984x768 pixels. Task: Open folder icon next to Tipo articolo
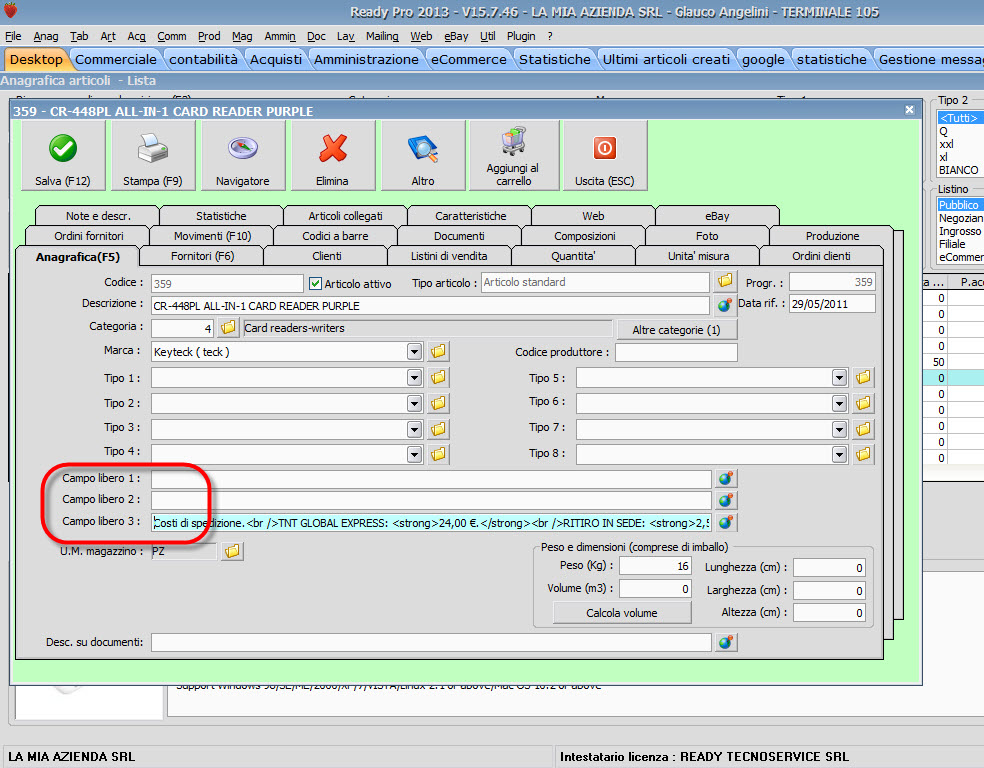pos(725,281)
